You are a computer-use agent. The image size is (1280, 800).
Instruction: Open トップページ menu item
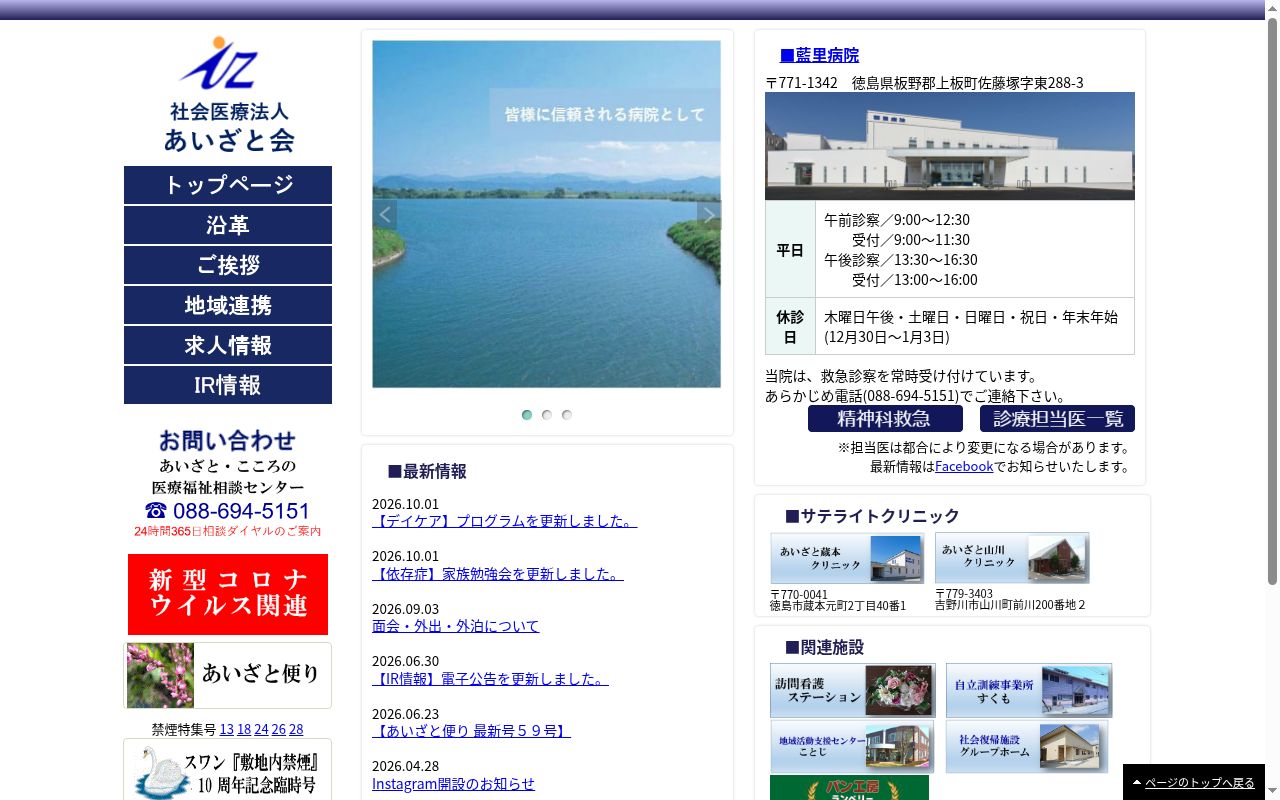(228, 185)
